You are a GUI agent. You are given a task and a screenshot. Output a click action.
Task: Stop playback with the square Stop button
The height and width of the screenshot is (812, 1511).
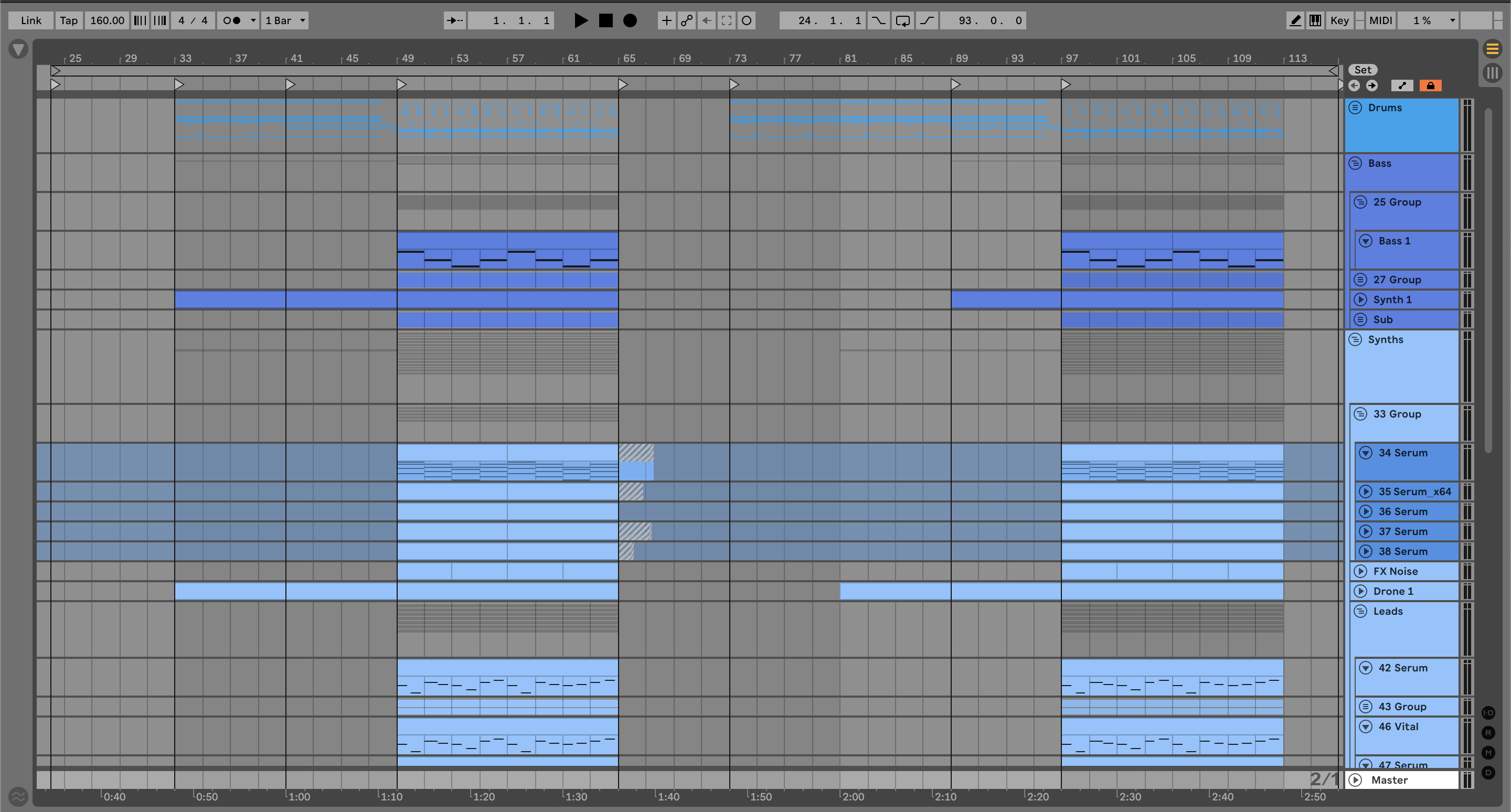(605, 20)
